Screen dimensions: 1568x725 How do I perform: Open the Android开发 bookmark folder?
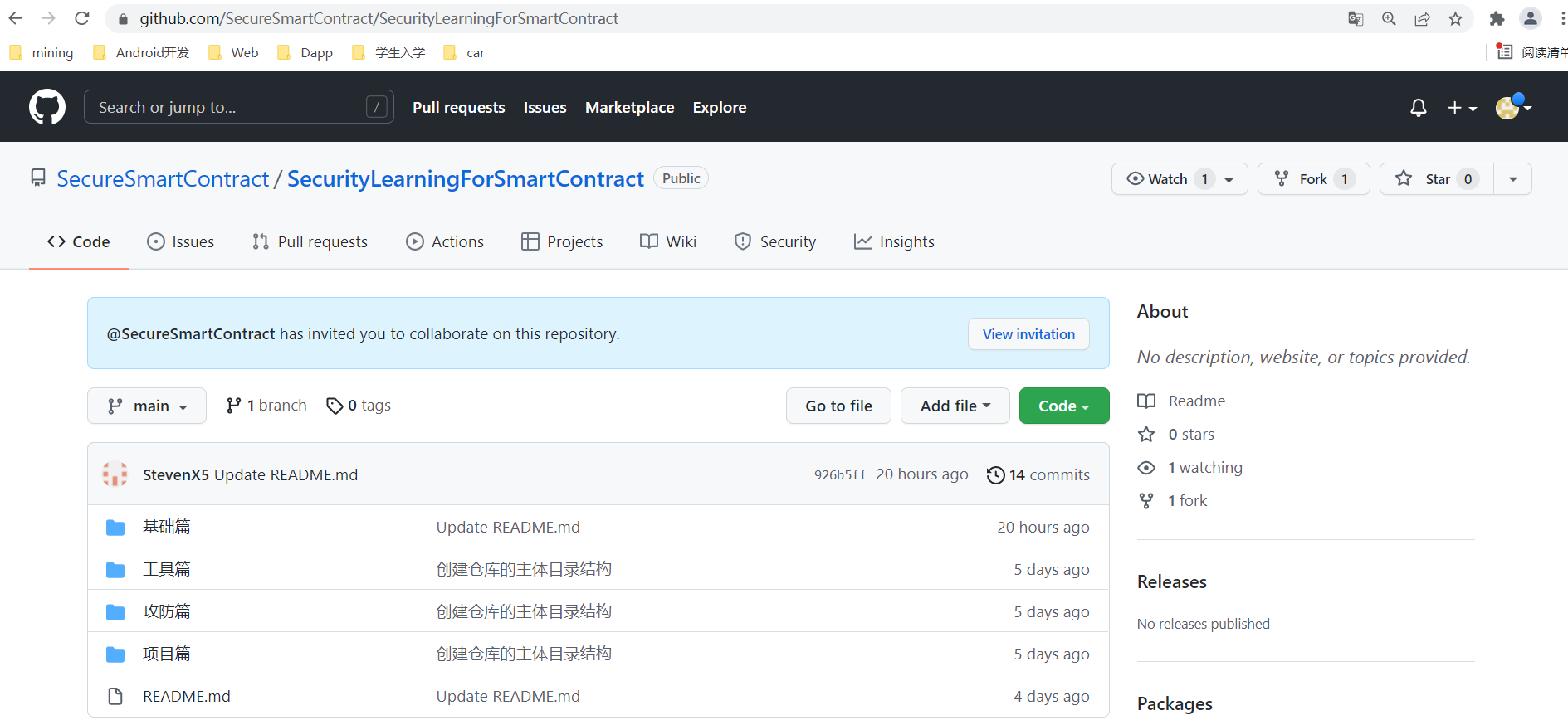tap(141, 52)
